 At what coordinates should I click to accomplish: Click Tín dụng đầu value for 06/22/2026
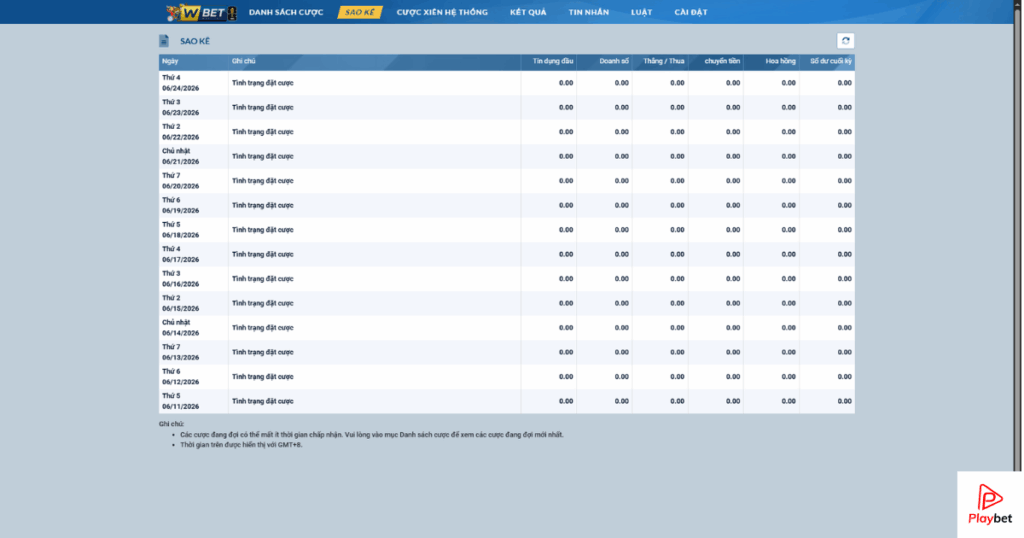pyautogui.click(x=566, y=132)
